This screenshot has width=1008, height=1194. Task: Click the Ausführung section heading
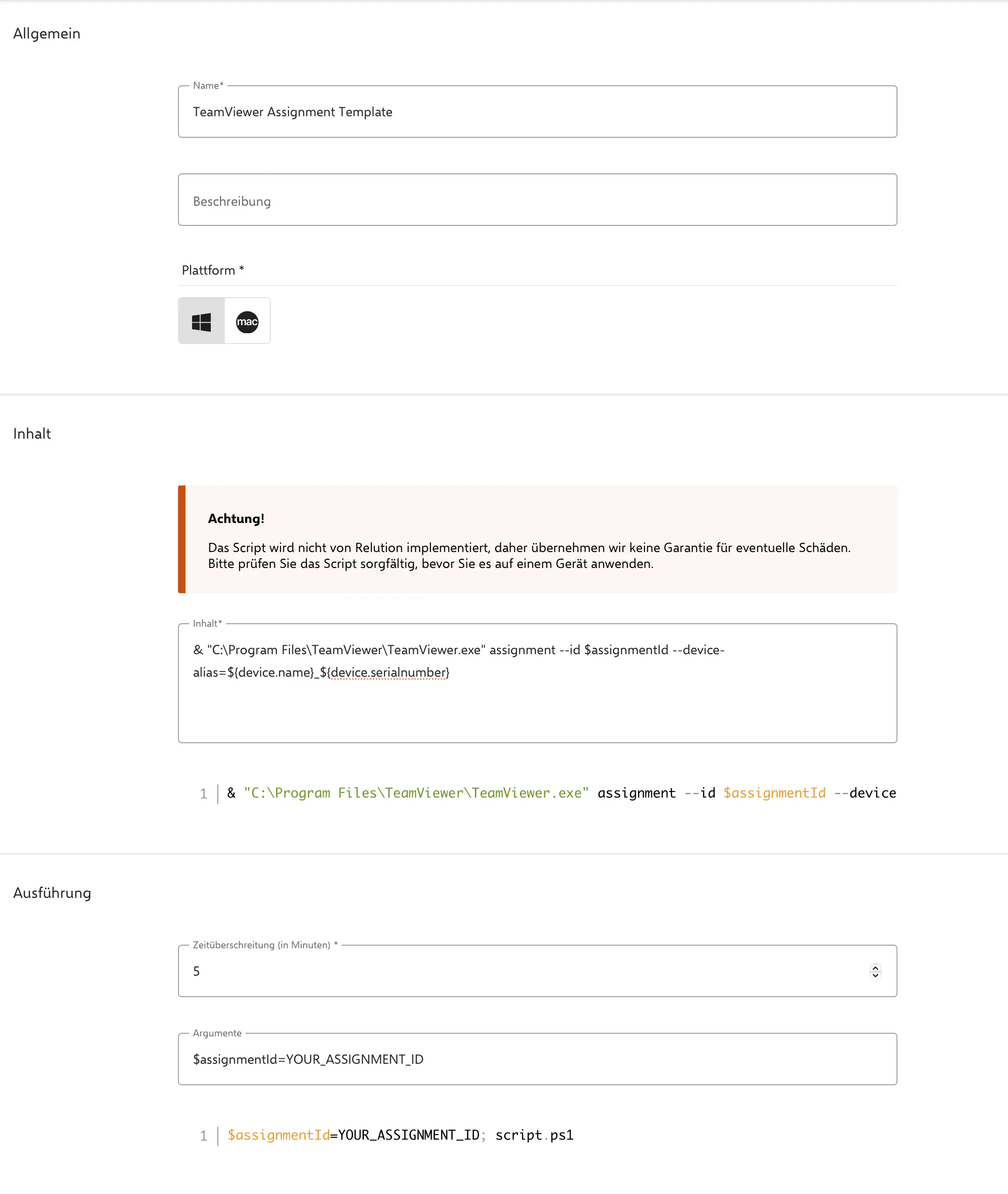click(52, 893)
